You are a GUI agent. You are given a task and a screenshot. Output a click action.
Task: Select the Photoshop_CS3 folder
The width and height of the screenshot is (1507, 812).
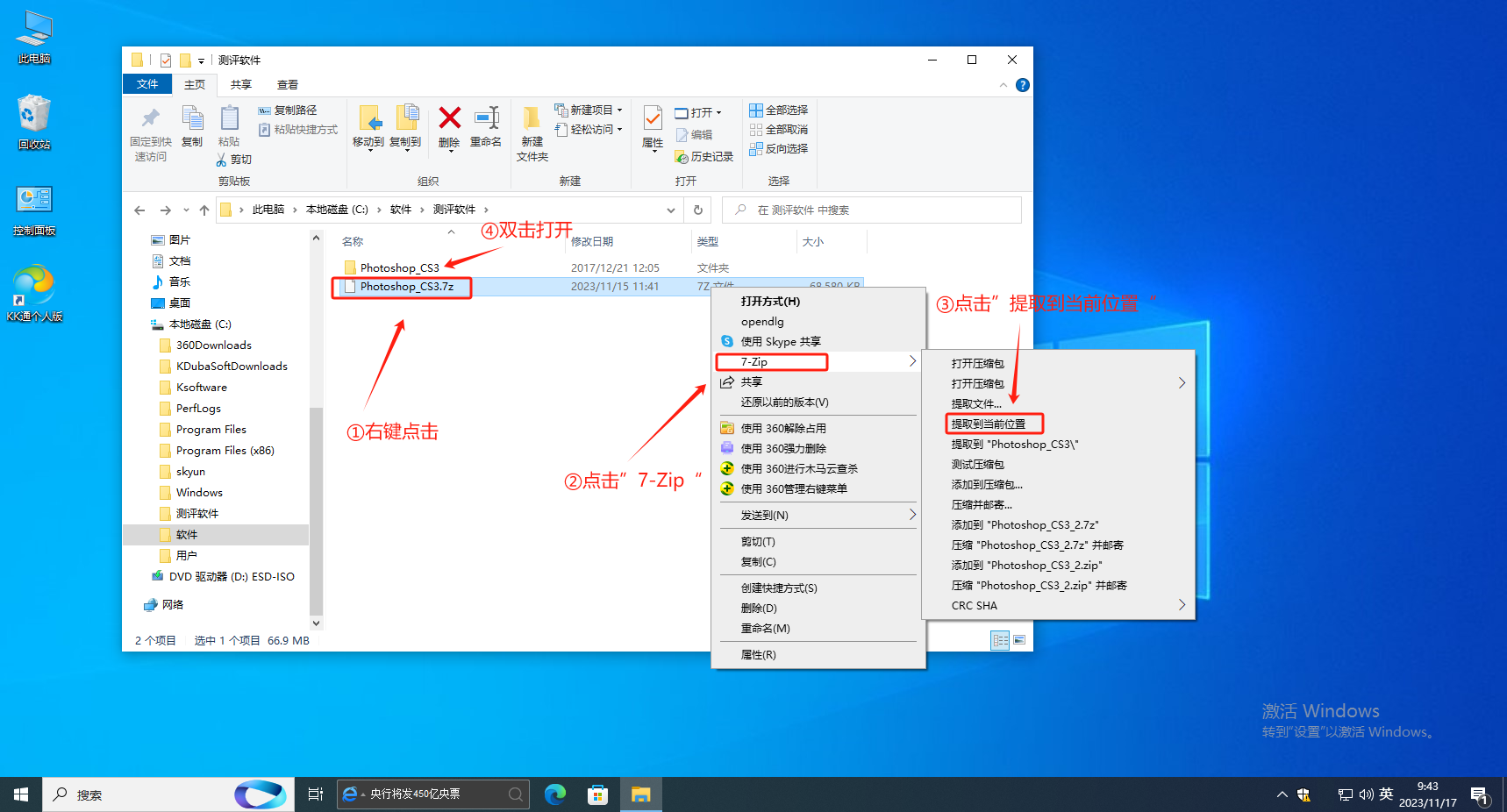pyautogui.click(x=400, y=268)
